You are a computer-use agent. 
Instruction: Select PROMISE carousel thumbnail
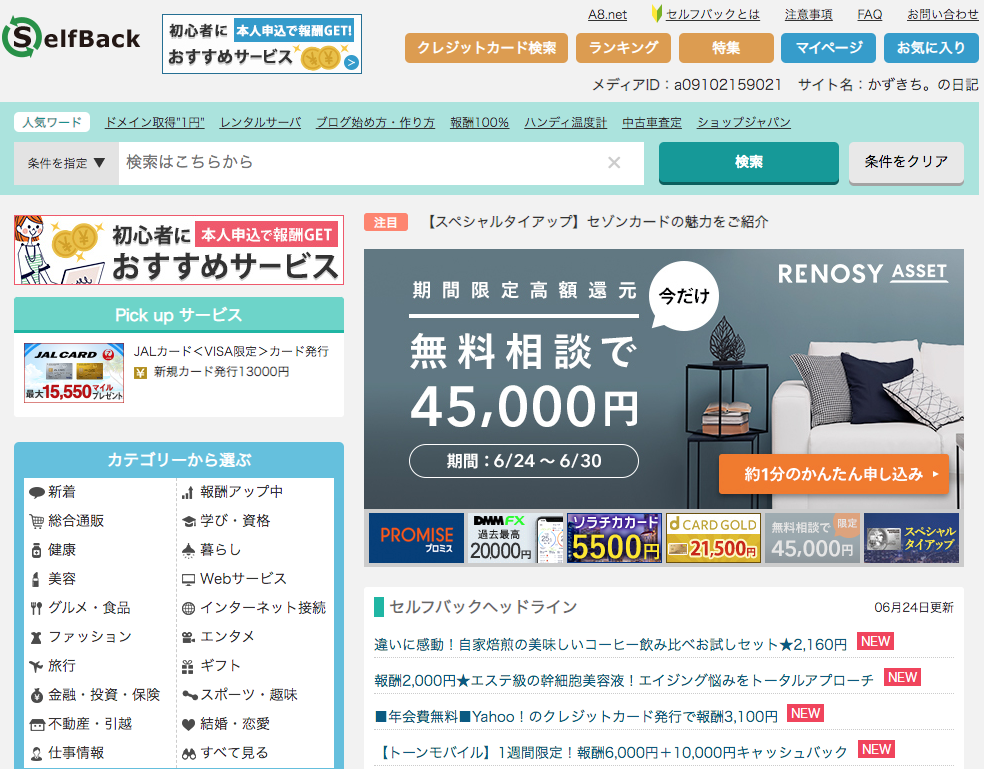point(416,538)
